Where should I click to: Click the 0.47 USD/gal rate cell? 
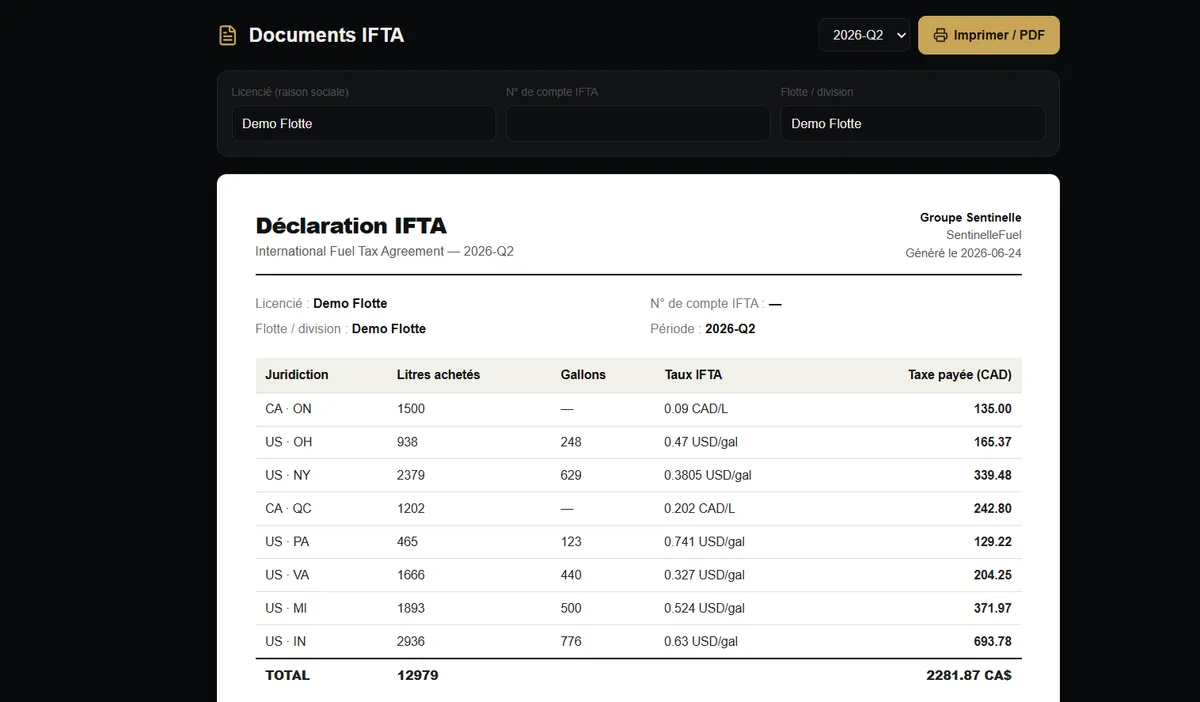pyautogui.click(x=701, y=442)
